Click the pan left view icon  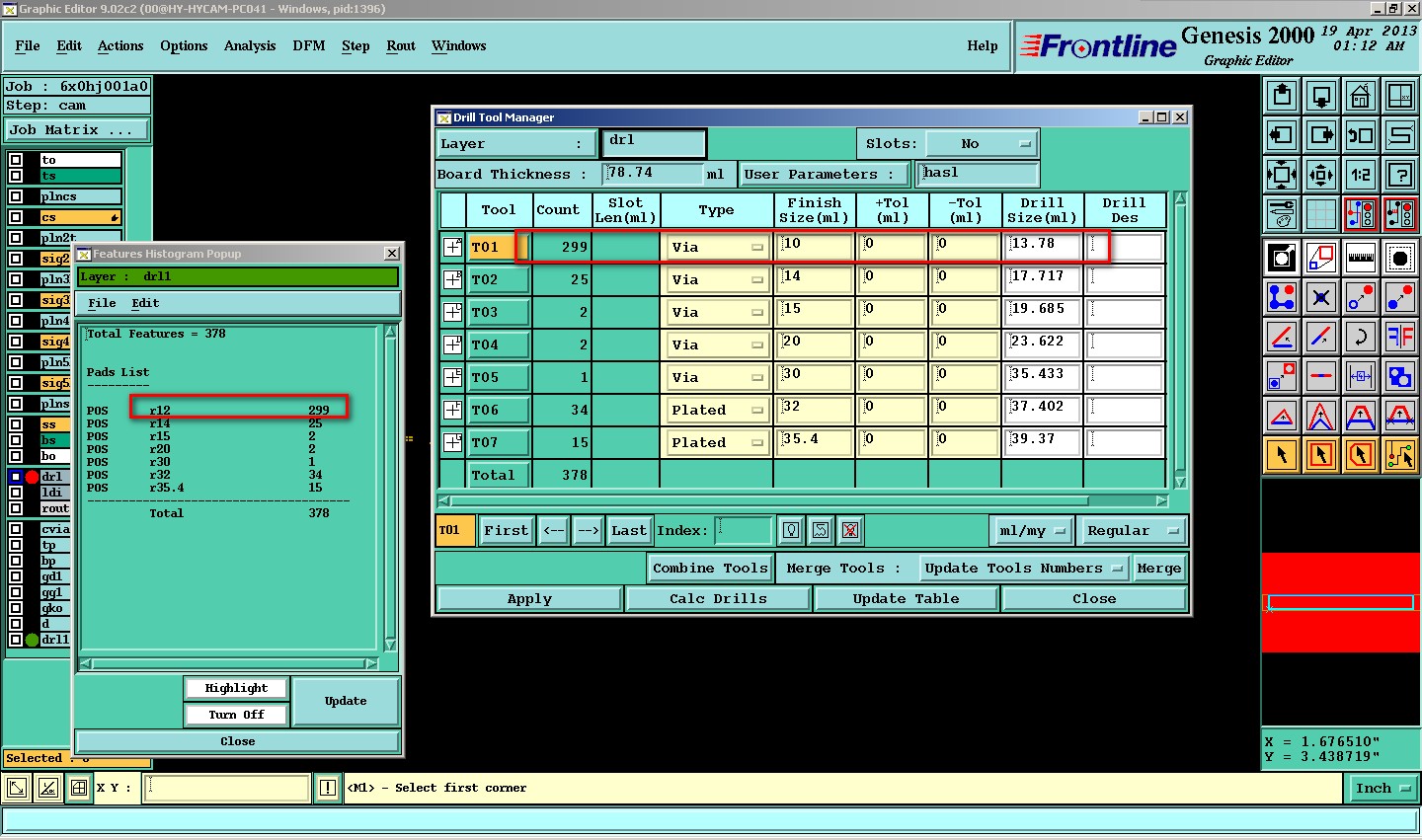click(x=1282, y=135)
